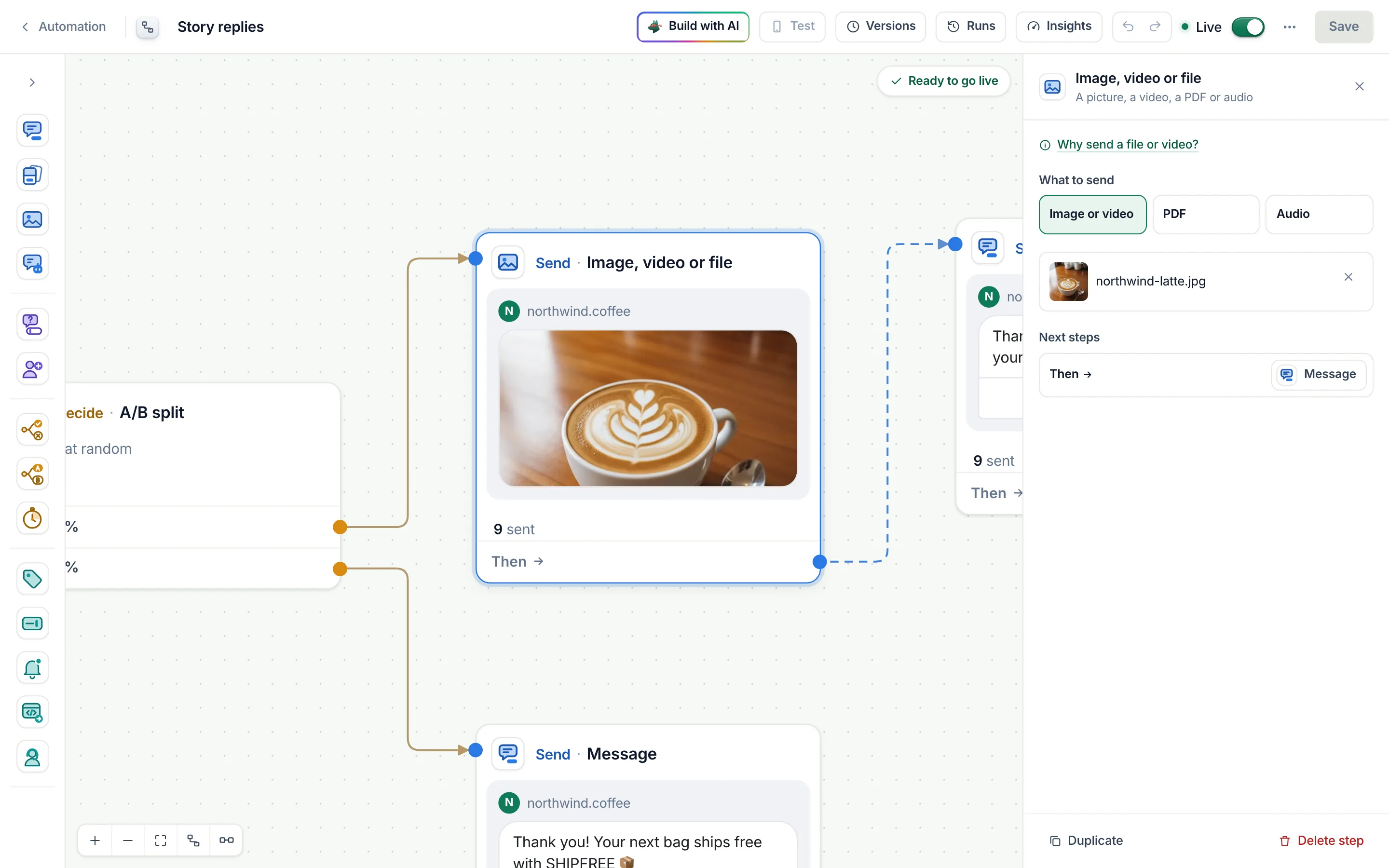The height and width of the screenshot is (868, 1389).
Task: Open the Runs history
Action: tap(970, 27)
